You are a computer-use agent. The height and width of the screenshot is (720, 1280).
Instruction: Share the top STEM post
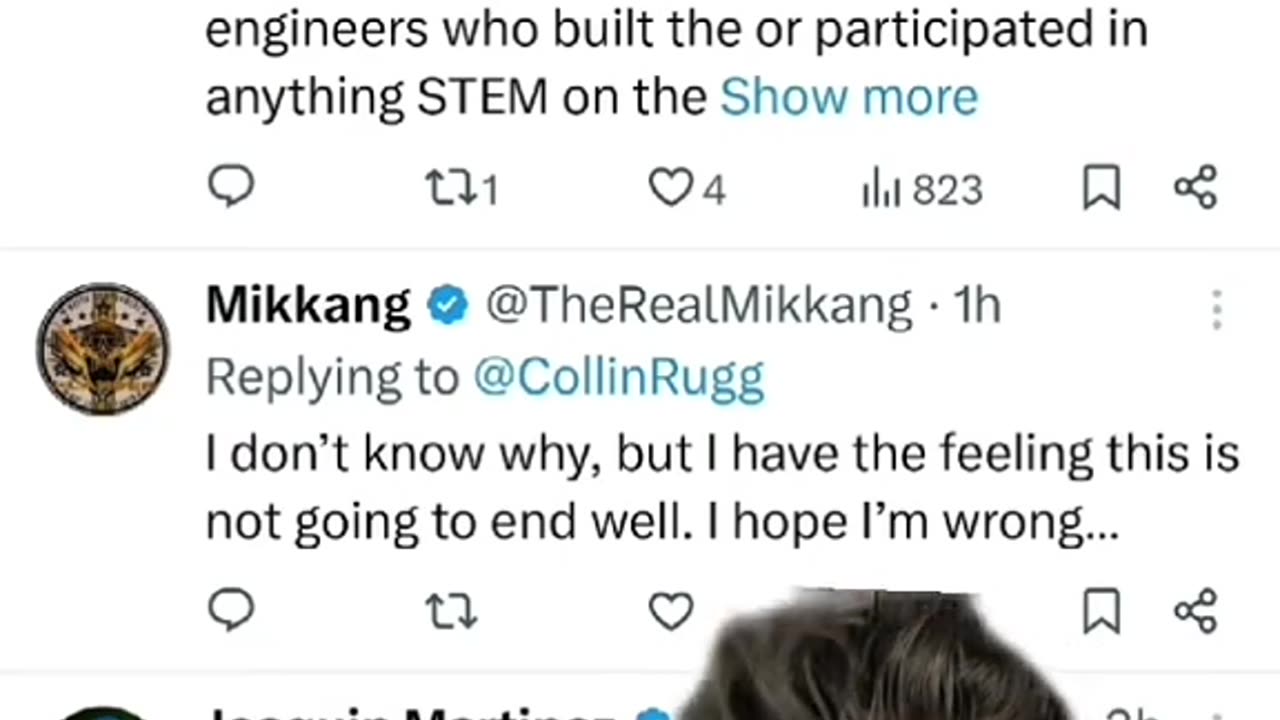point(1195,188)
